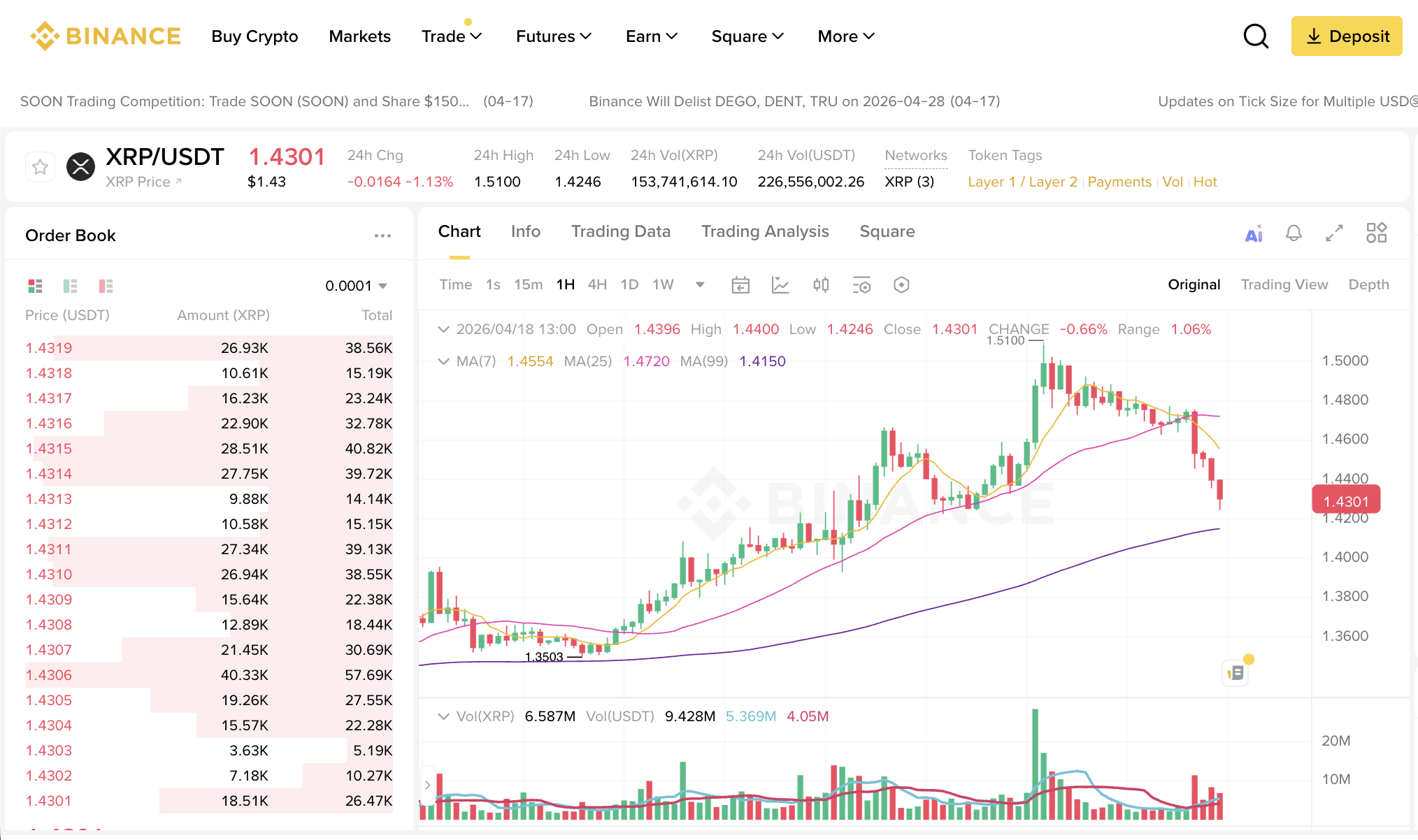Open the XRP Price link
Image resolution: width=1418 pixels, height=840 pixels.
pos(143,182)
